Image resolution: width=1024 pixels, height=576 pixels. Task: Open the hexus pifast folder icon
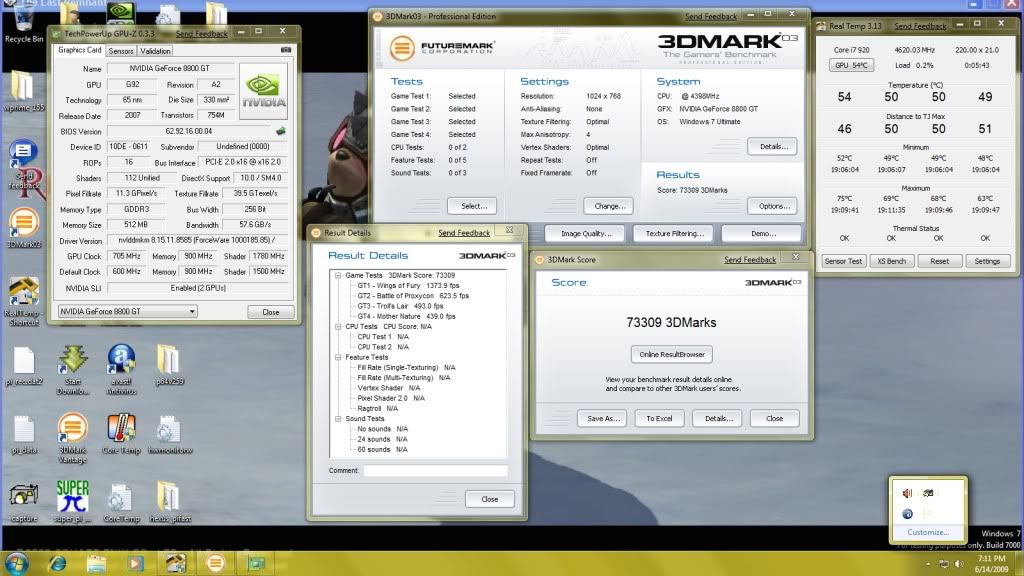(x=169, y=502)
